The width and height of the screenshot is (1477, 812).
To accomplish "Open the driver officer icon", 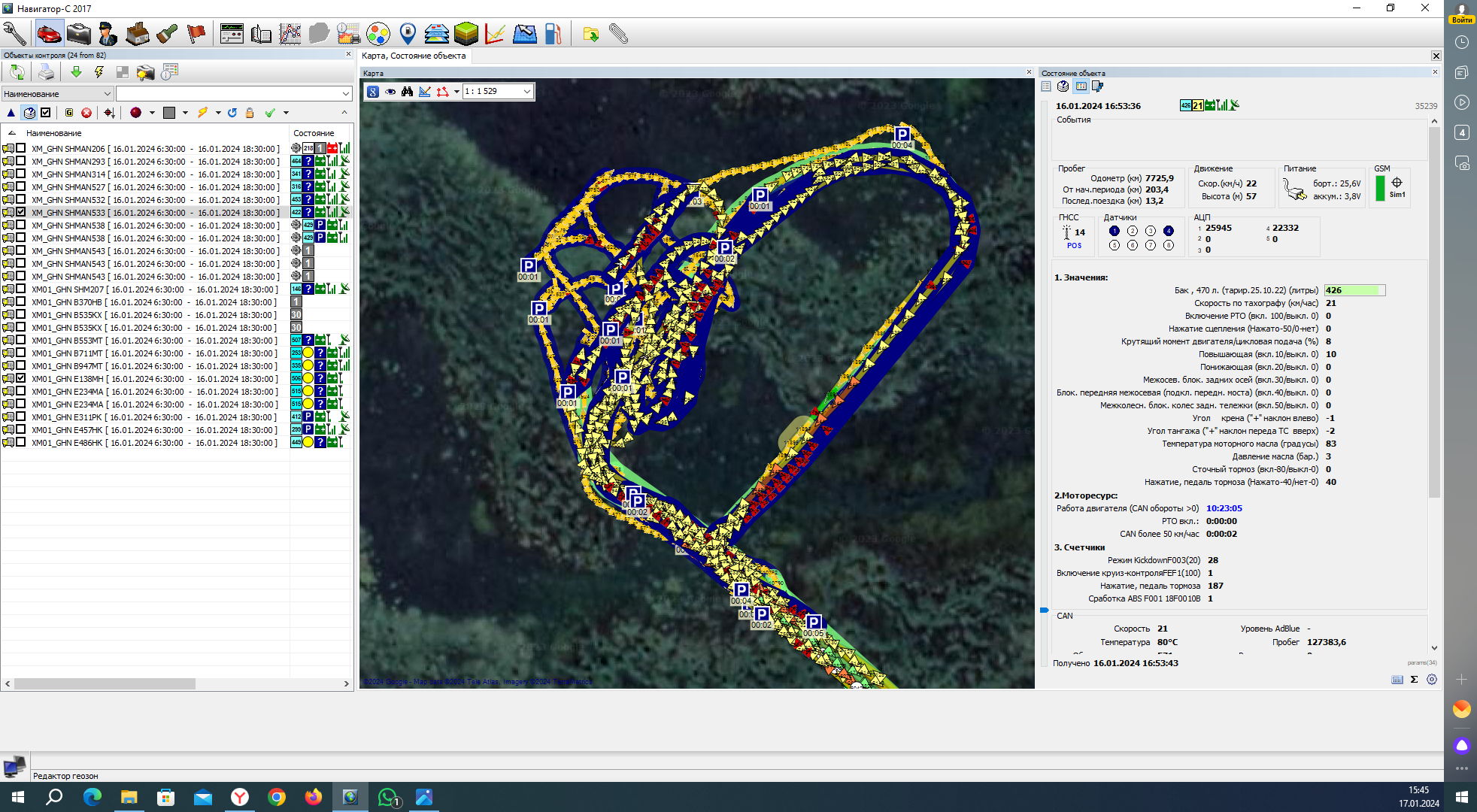I will tap(108, 33).
